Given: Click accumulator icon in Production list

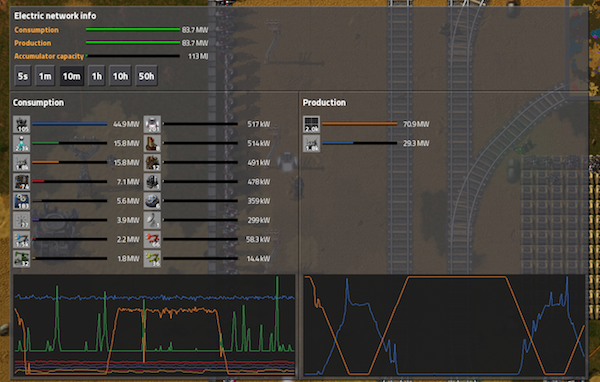Looking at the screenshot, I should pyautogui.click(x=311, y=143).
